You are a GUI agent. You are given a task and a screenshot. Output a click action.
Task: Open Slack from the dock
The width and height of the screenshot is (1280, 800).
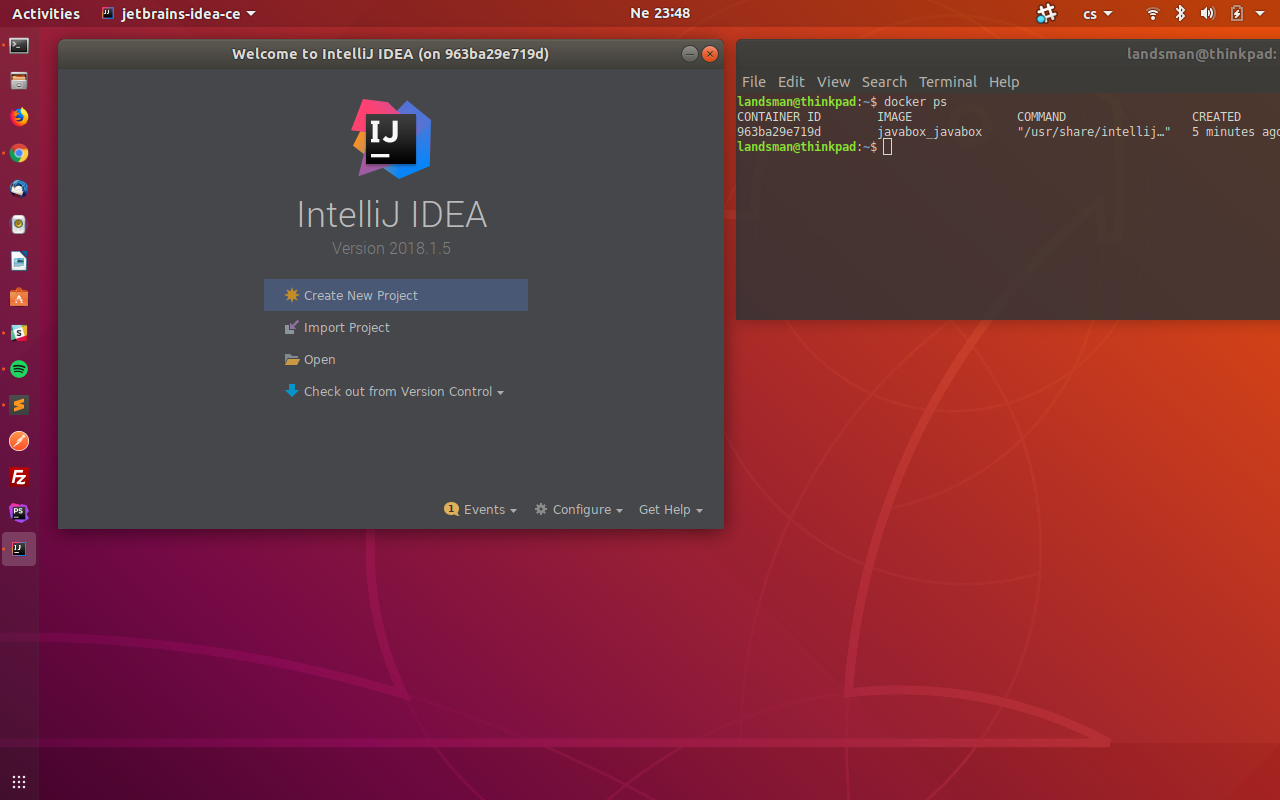(x=19, y=333)
